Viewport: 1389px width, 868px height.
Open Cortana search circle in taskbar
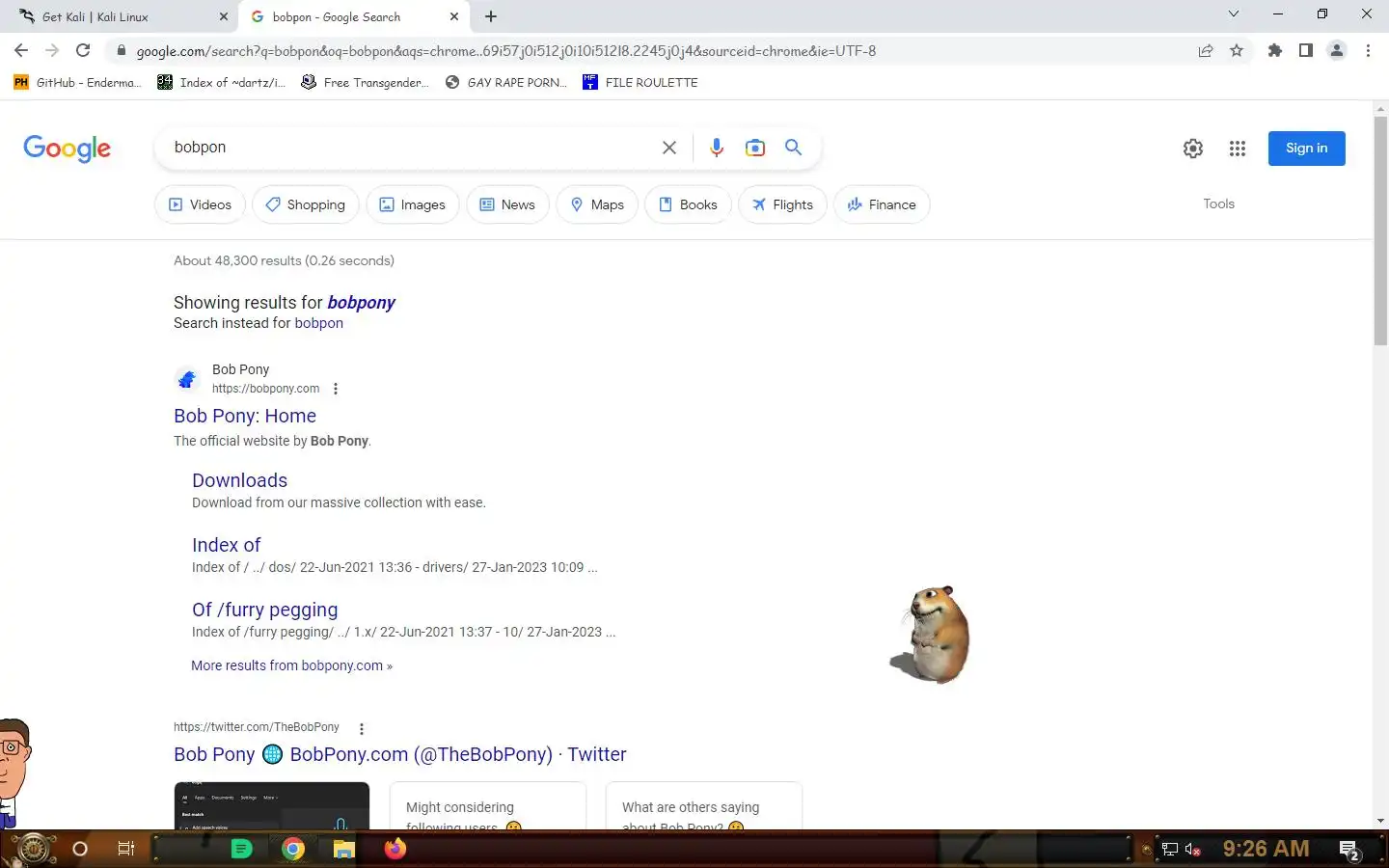pos(80,849)
